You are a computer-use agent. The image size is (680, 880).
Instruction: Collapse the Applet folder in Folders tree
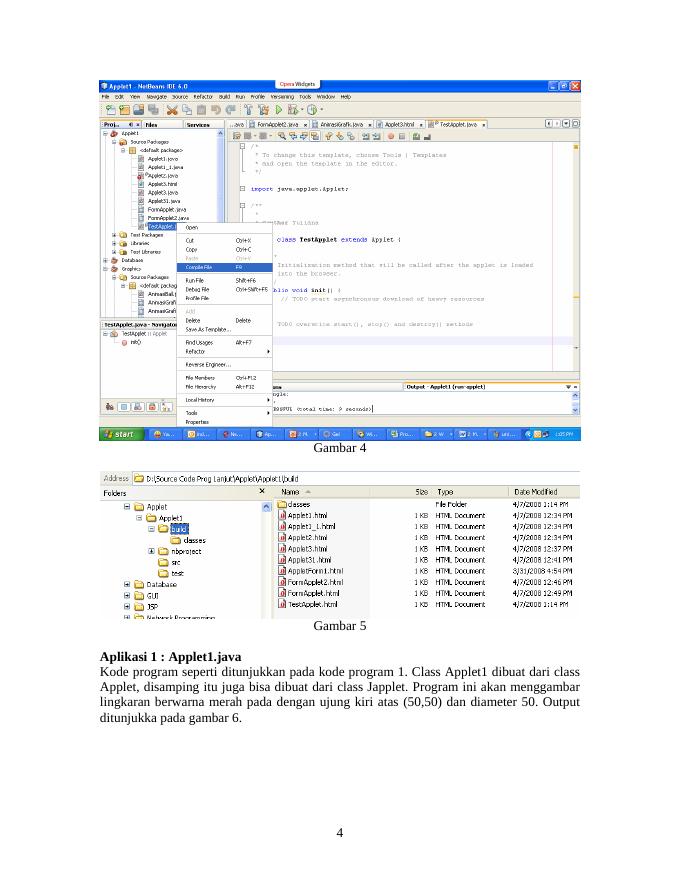[x=127, y=506]
